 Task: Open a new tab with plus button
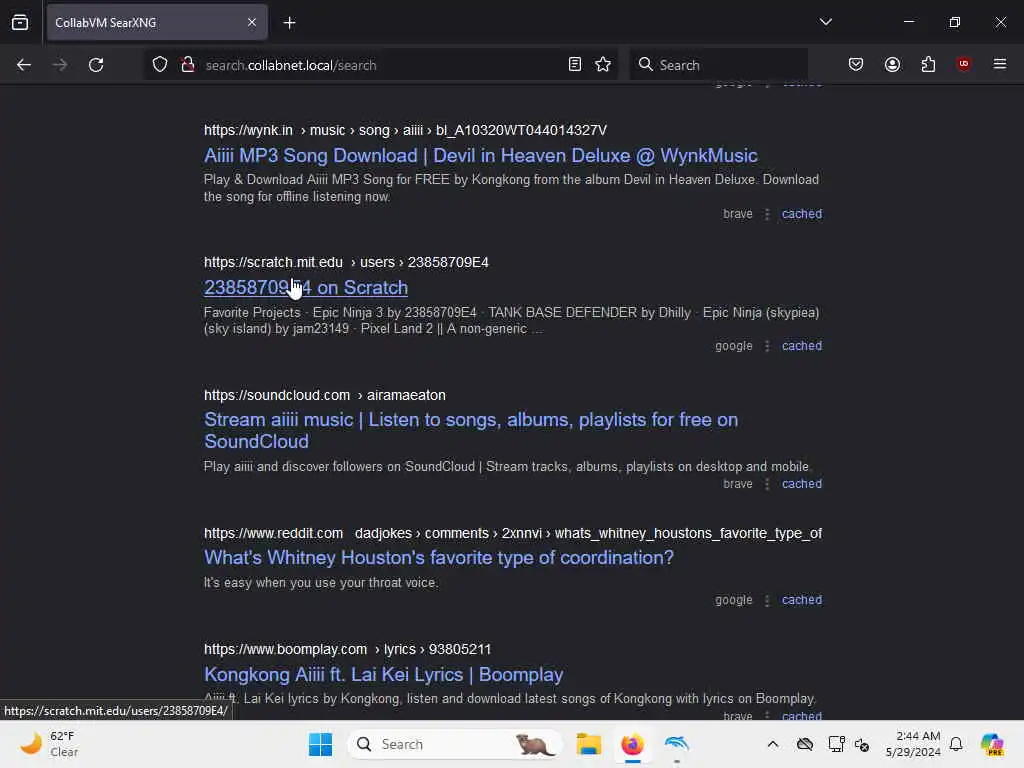click(289, 23)
